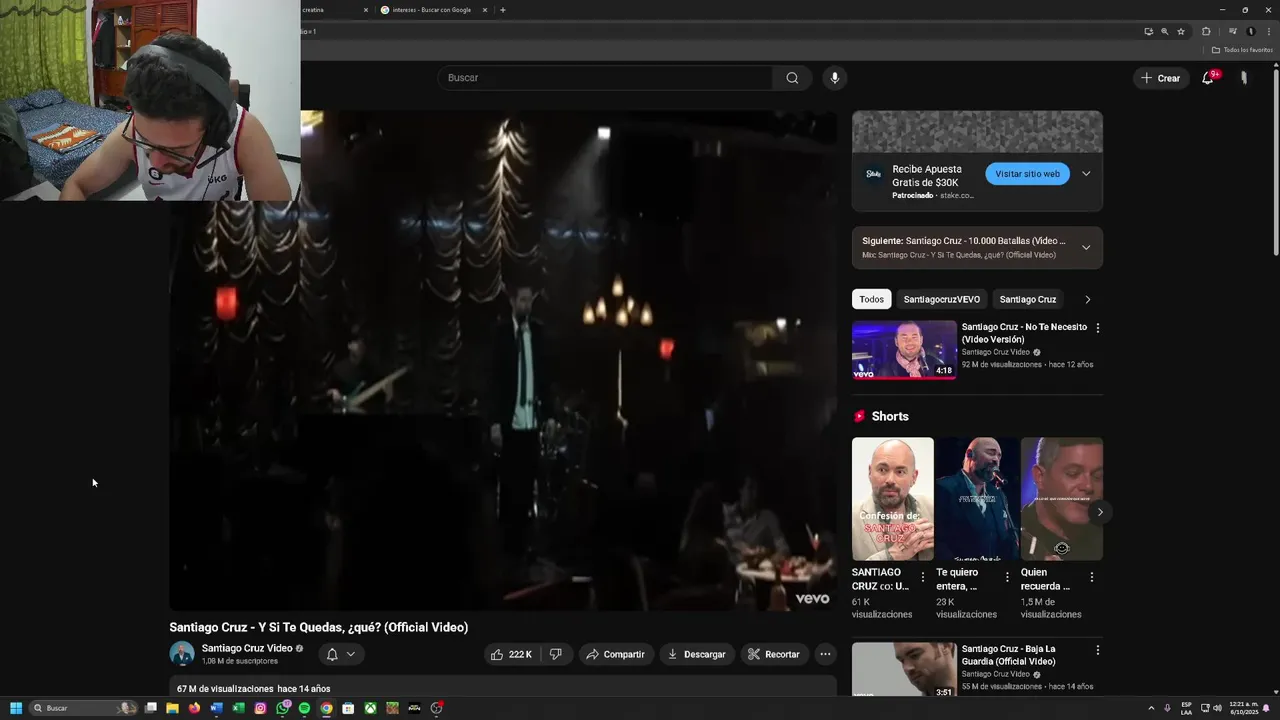The height and width of the screenshot is (720, 1280).
Task: Expand the sponsored ad chevron
Action: (1086, 174)
